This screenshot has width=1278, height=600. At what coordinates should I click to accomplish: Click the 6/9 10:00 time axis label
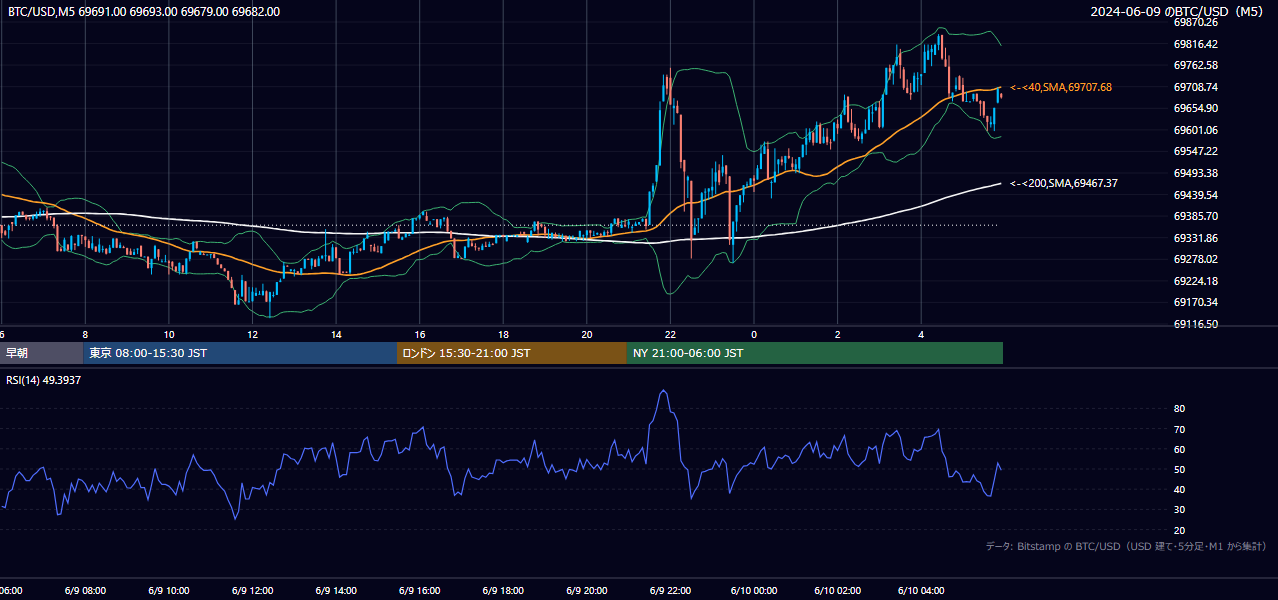click(169, 591)
